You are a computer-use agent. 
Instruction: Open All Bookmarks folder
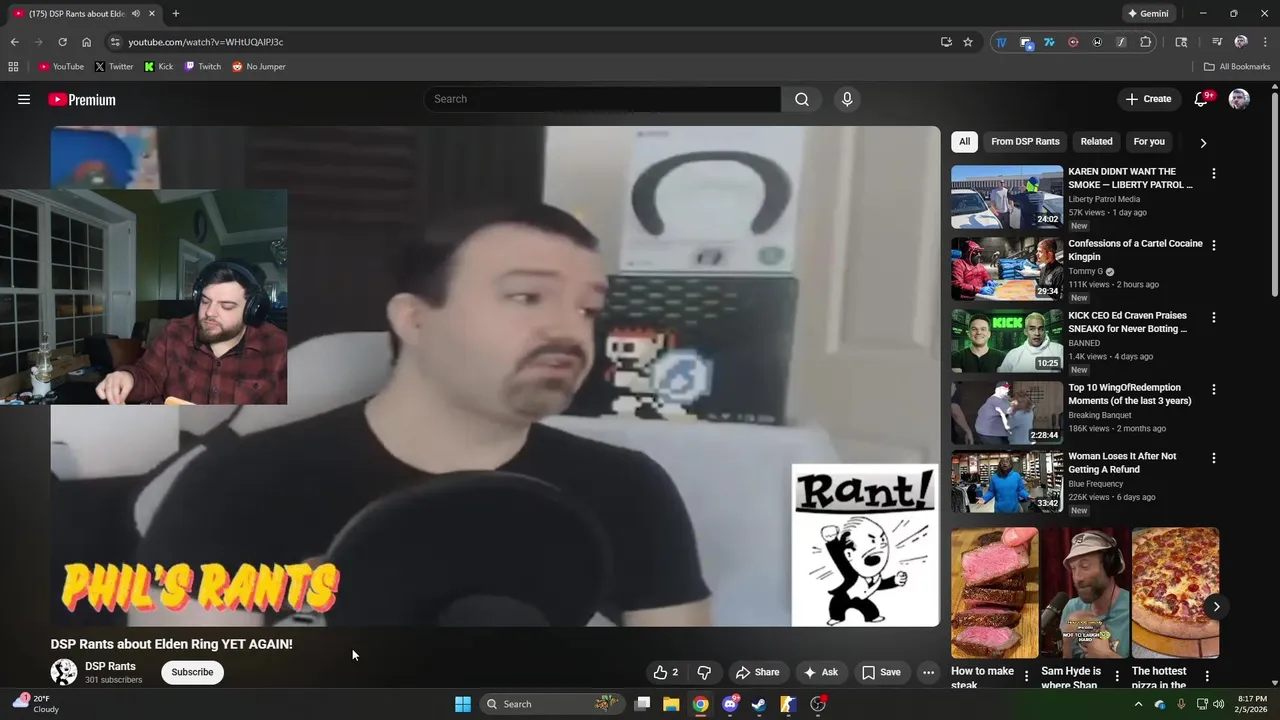pos(1237,67)
